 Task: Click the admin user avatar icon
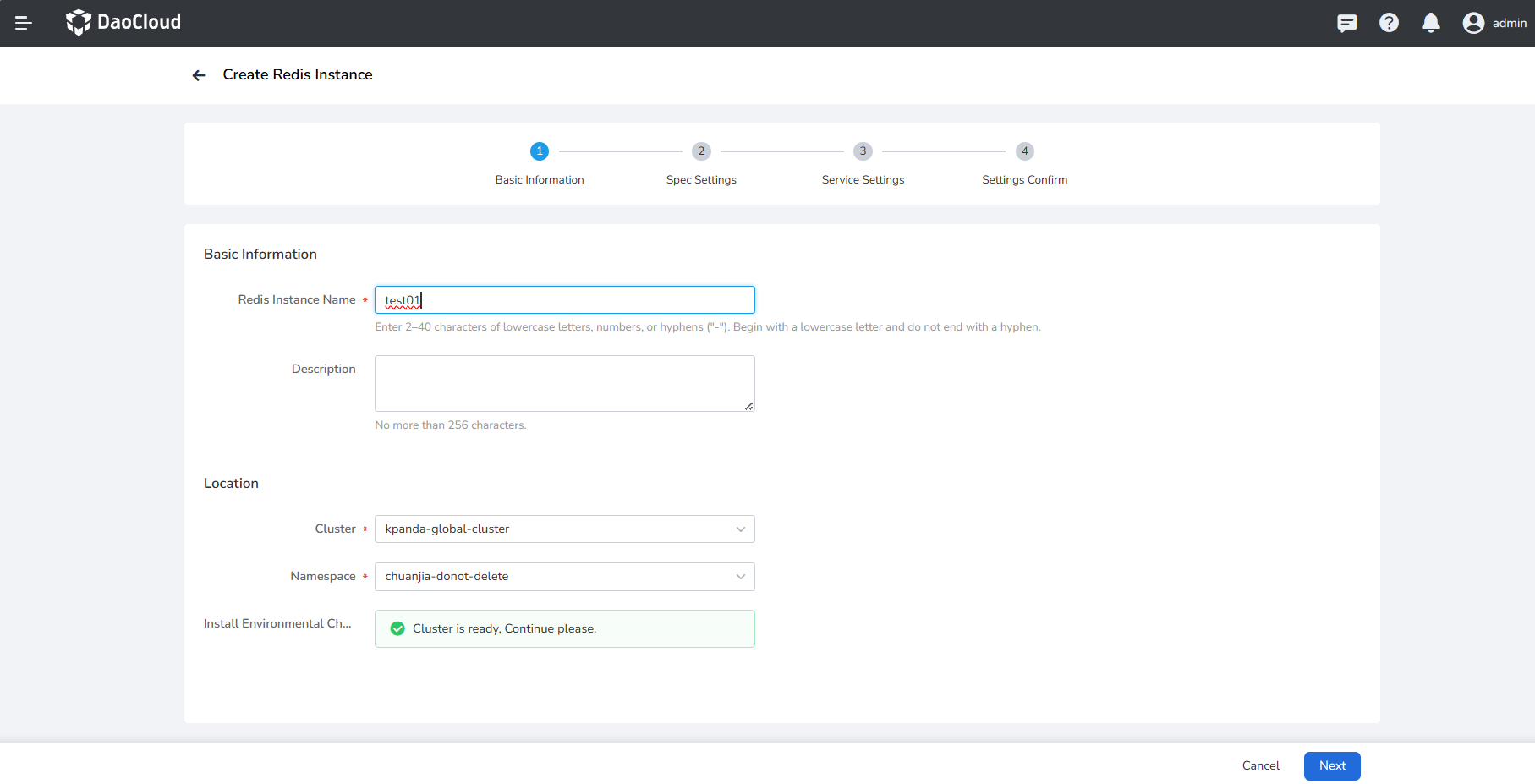(x=1473, y=23)
